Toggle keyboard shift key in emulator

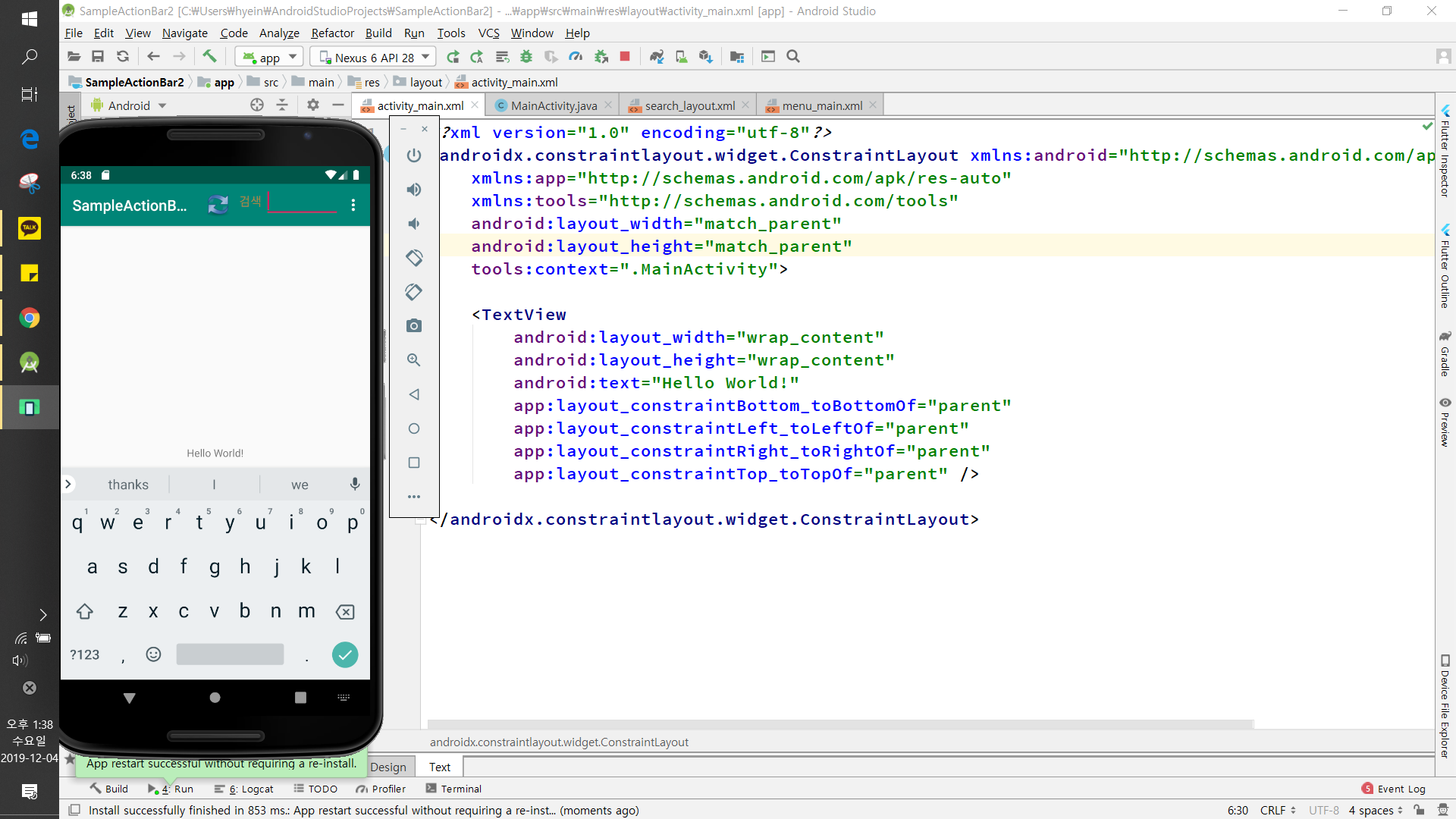tap(84, 611)
